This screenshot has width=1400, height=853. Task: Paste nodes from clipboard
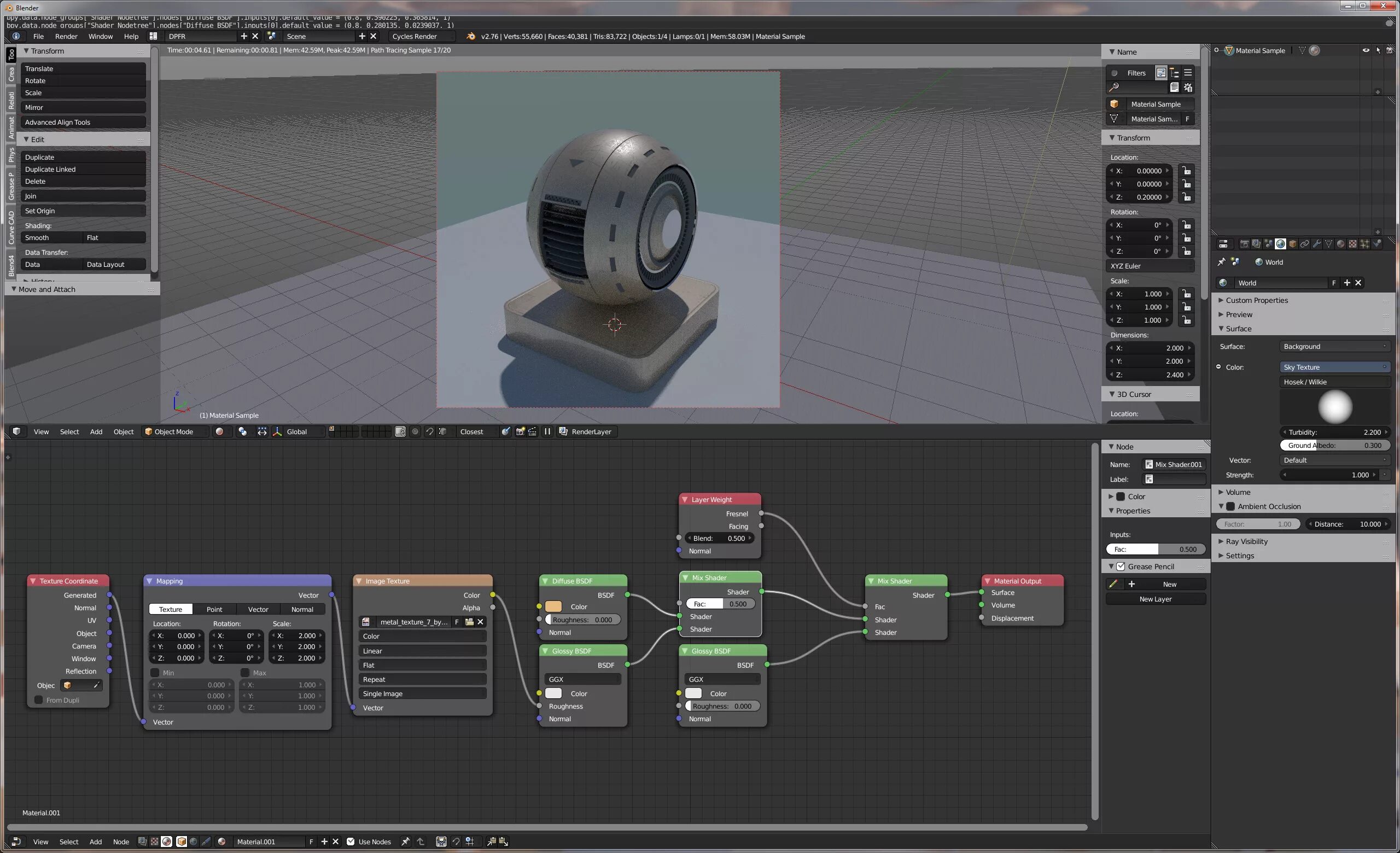tap(504, 842)
